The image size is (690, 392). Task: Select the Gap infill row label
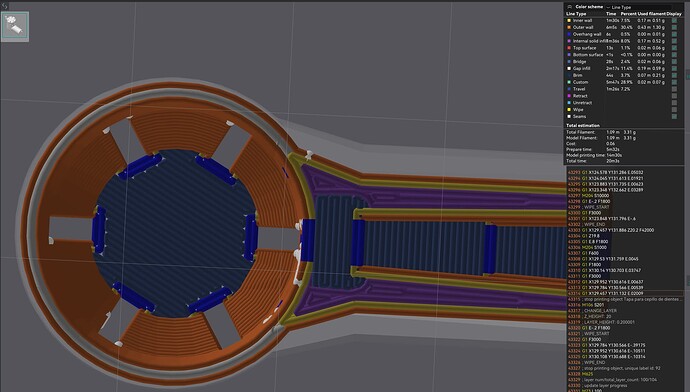click(x=581, y=68)
